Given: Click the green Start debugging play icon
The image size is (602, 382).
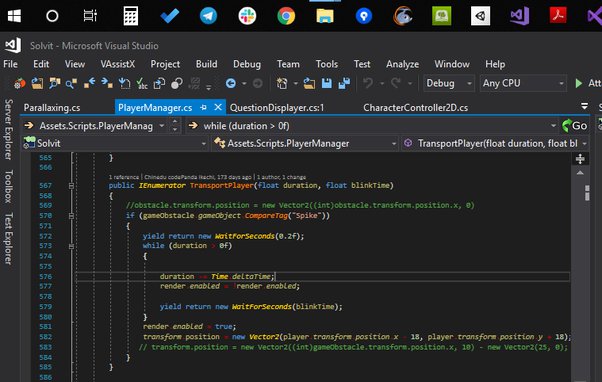Looking at the screenshot, I should point(579,83).
